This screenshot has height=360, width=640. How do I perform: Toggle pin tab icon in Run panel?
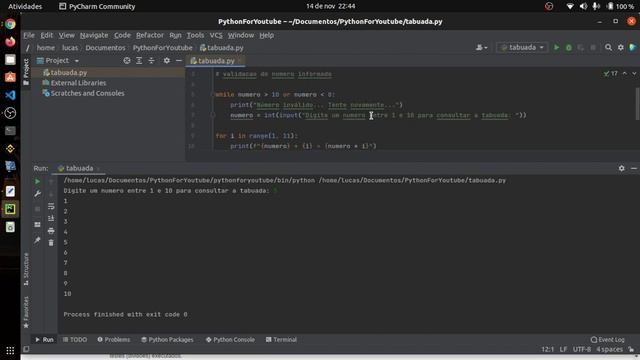click(38, 240)
